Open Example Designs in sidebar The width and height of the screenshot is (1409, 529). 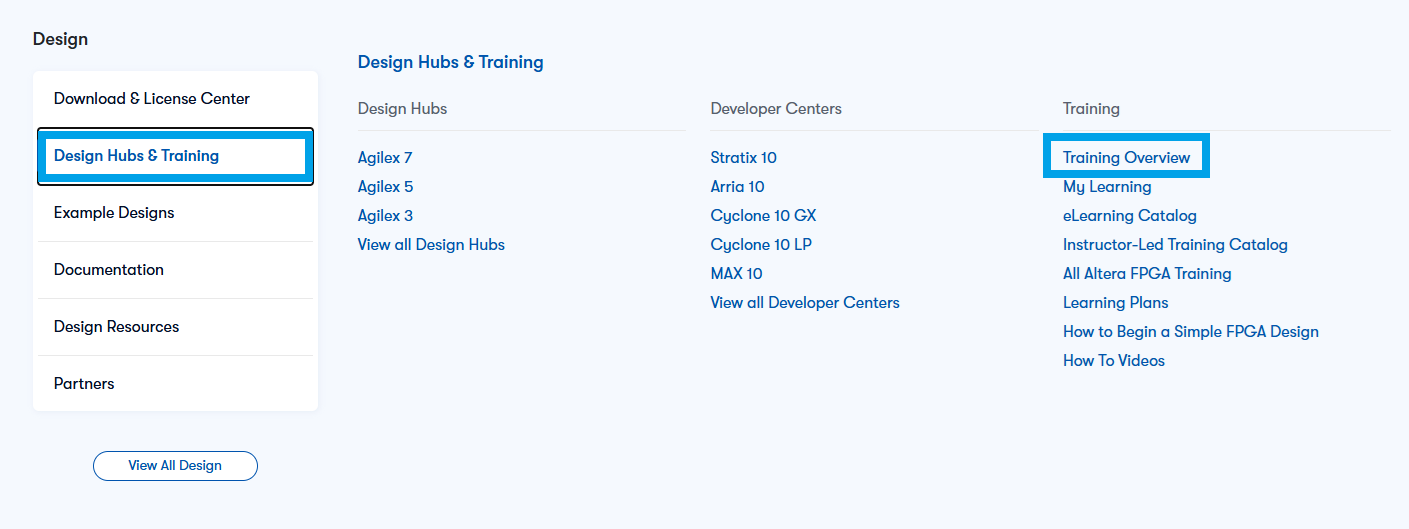pos(114,213)
